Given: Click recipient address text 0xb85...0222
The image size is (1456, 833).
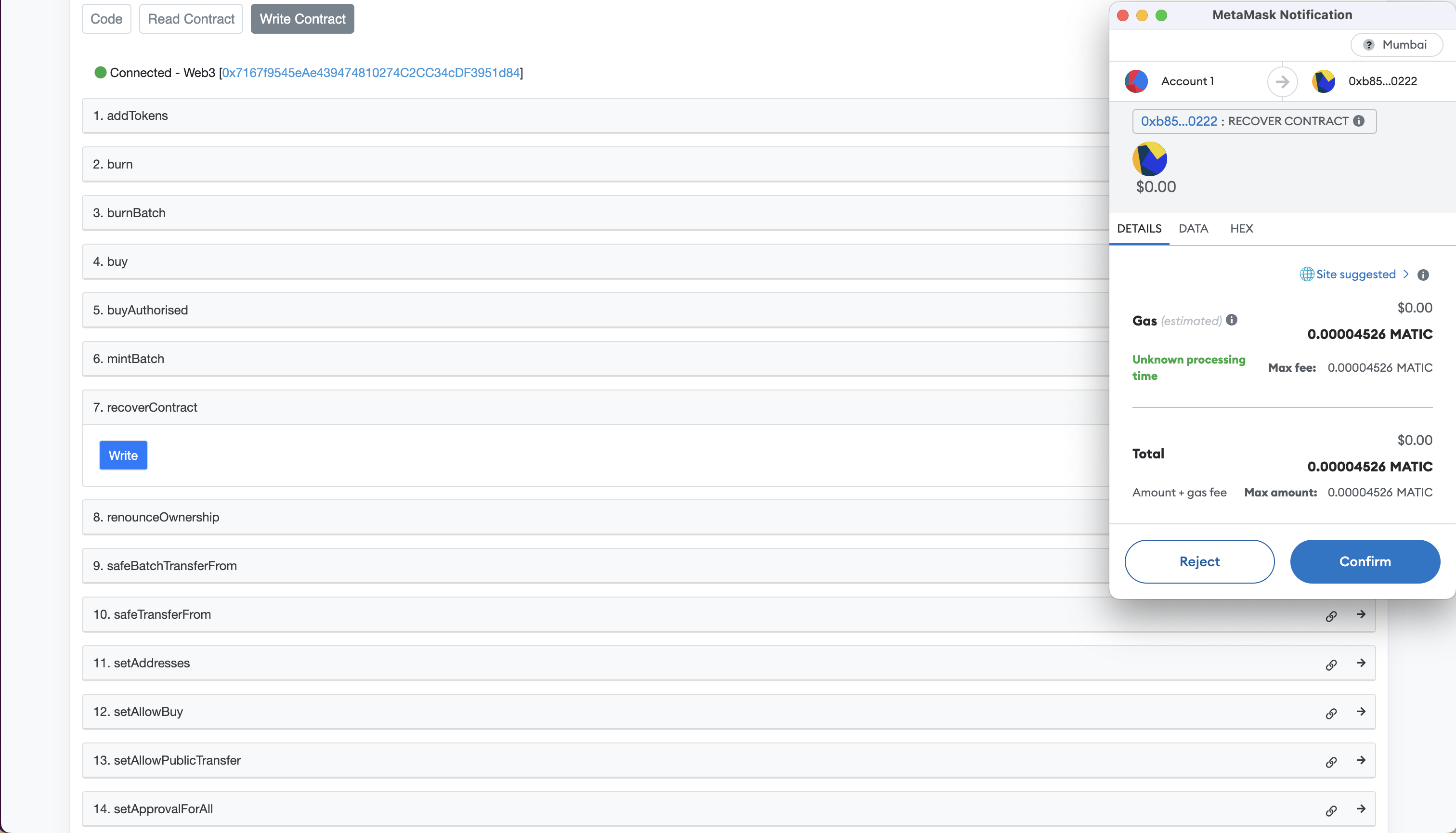Looking at the screenshot, I should 1382,81.
